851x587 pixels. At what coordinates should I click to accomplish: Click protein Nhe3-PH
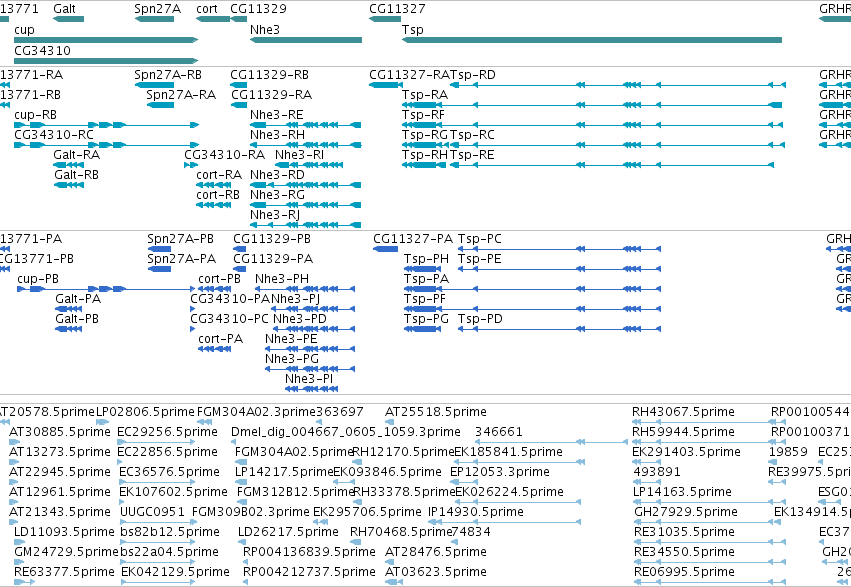point(305,289)
